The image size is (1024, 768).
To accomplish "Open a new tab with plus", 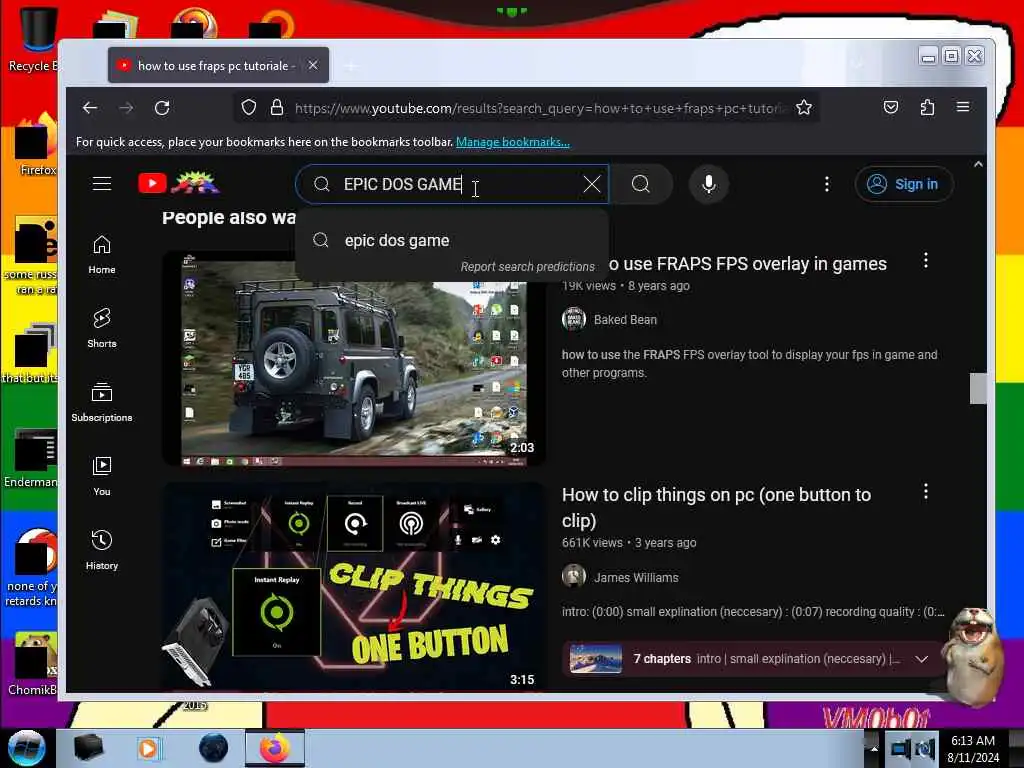I will tap(351, 65).
